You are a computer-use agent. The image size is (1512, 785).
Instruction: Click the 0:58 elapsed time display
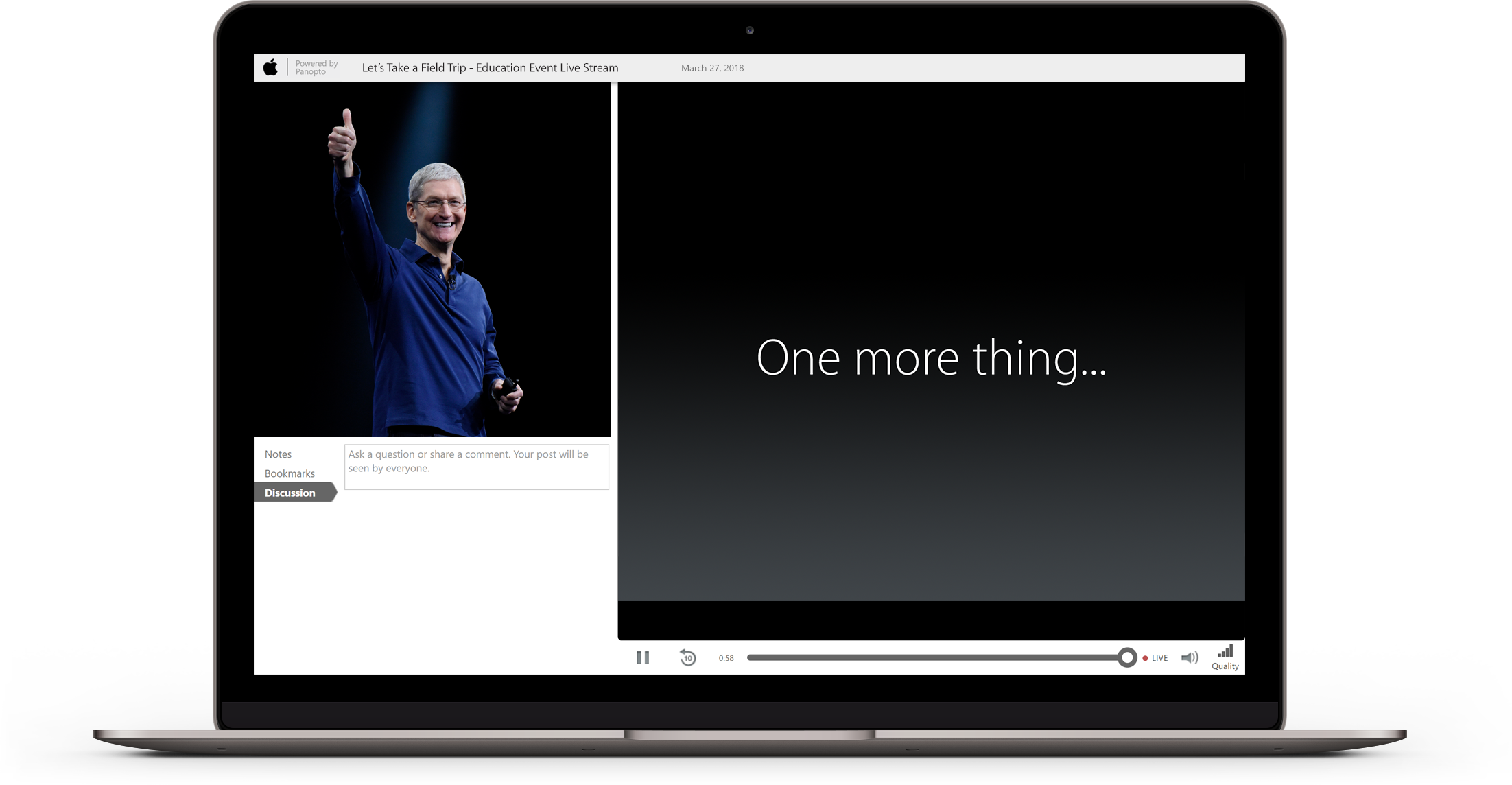726,658
